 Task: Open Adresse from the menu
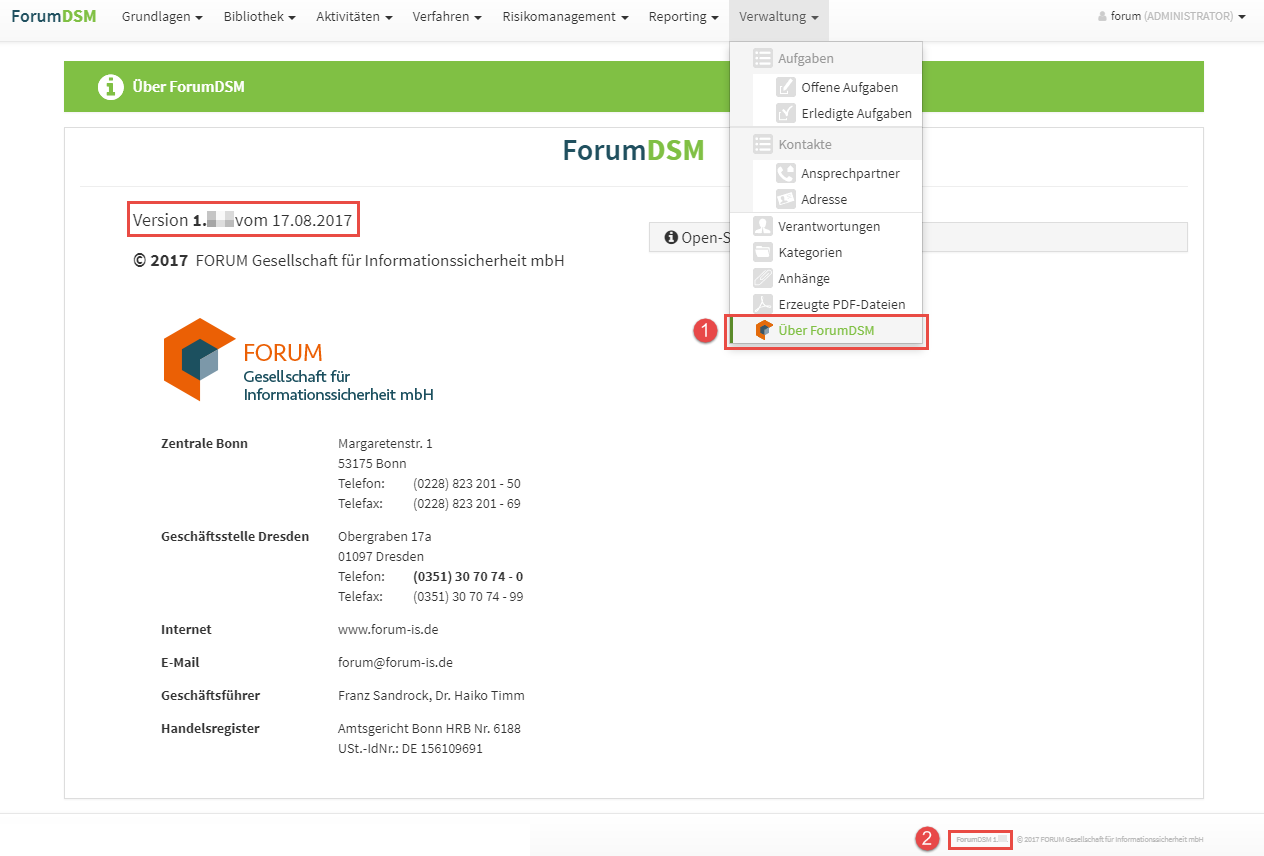point(826,199)
